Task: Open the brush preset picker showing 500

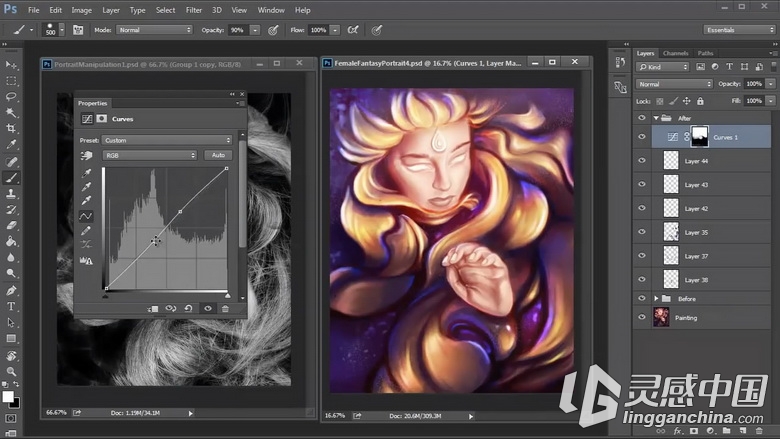Action: [54, 30]
